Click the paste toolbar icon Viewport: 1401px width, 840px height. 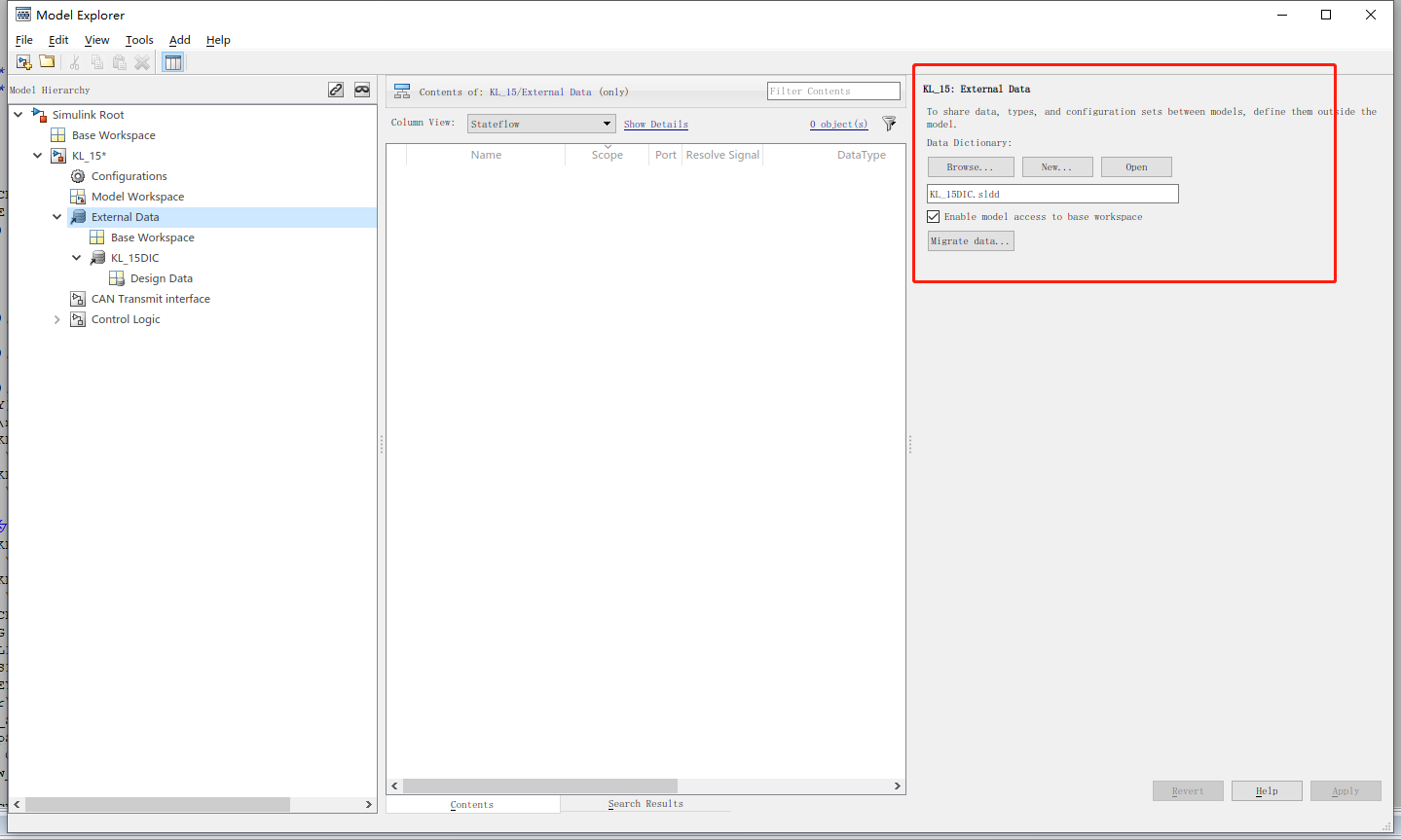pos(120,62)
